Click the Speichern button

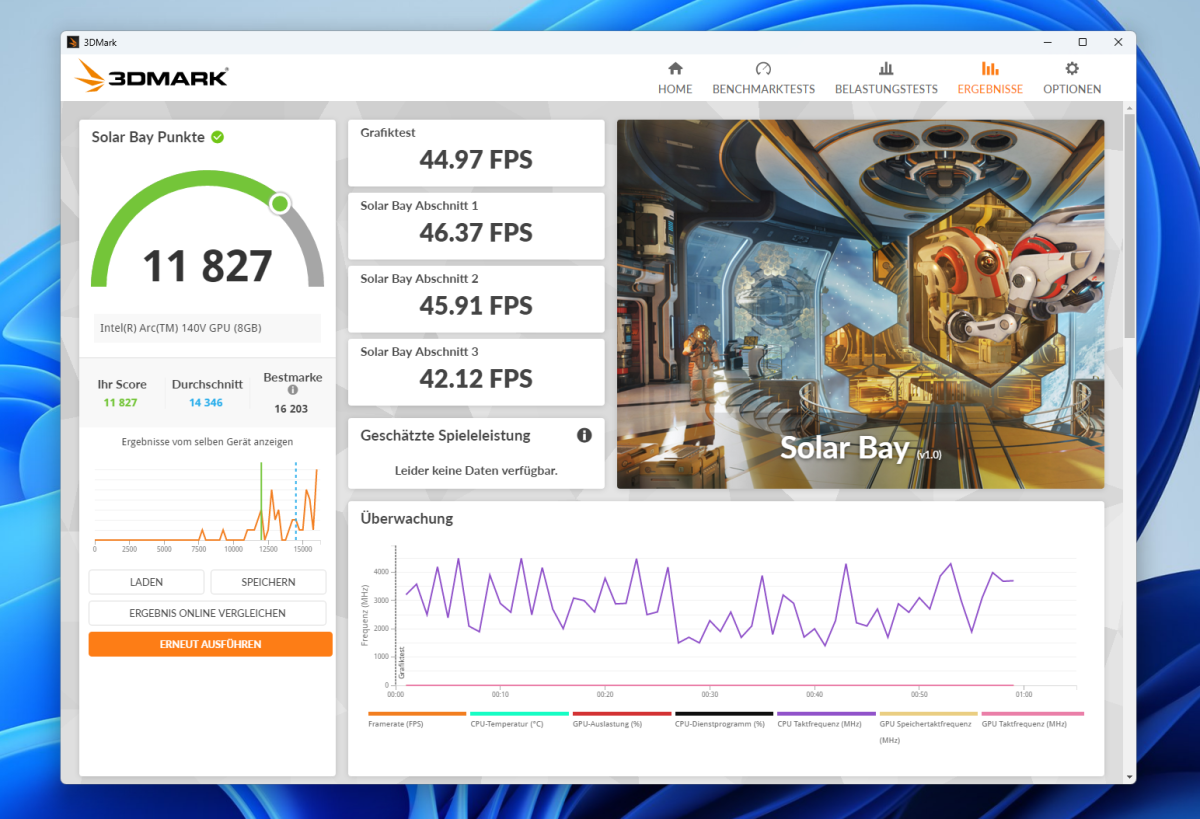pos(268,582)
